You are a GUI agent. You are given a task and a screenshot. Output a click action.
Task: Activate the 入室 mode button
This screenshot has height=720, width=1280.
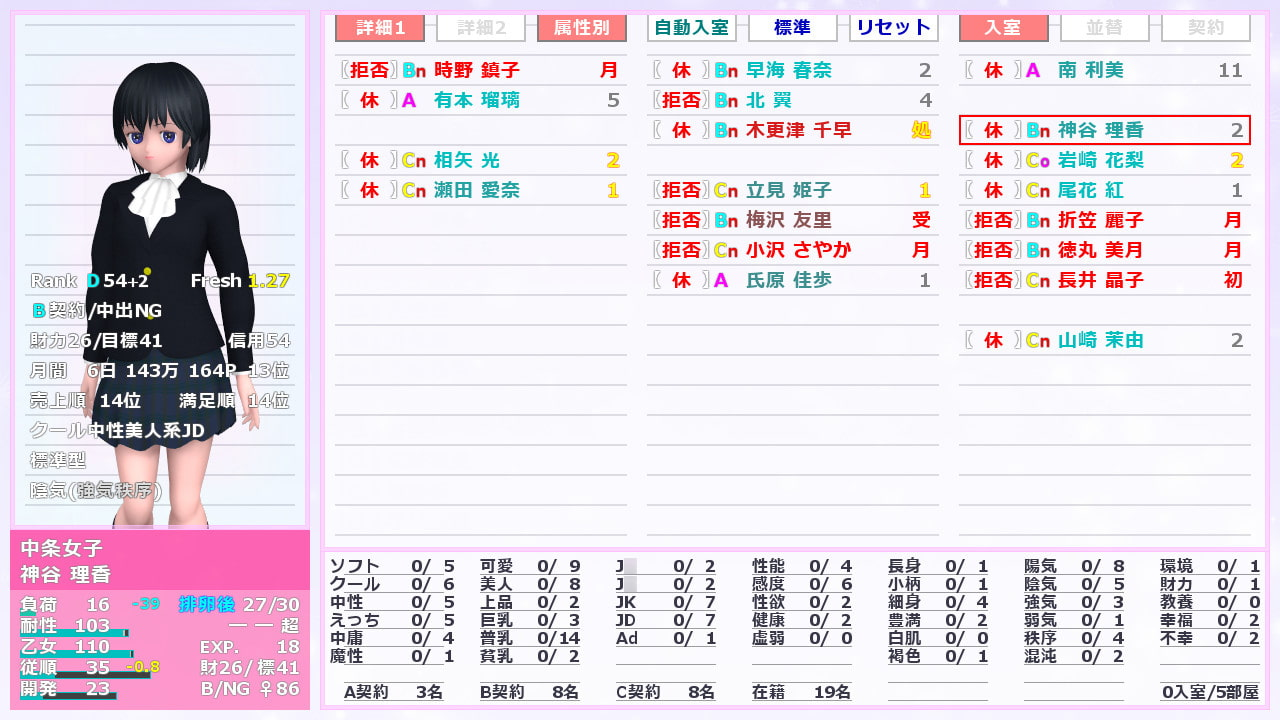tap(1003, 27)
